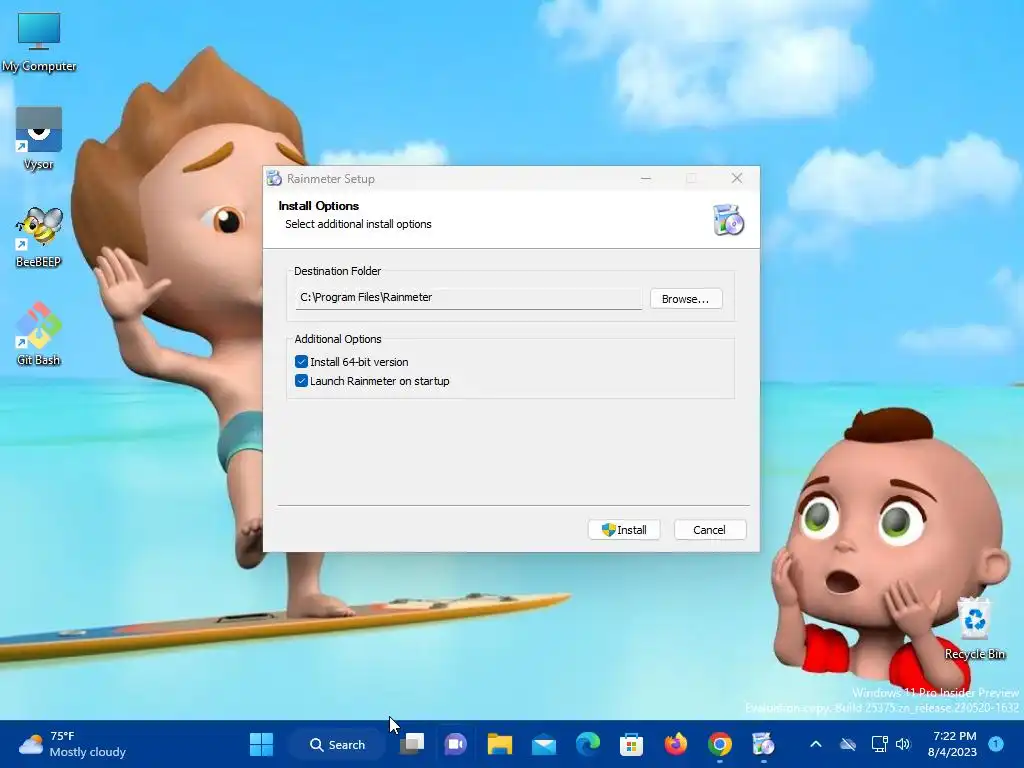Open the notification badge
Image resolution: width=1024 pixels, height=768 pixels.
(x=996, y=743)
